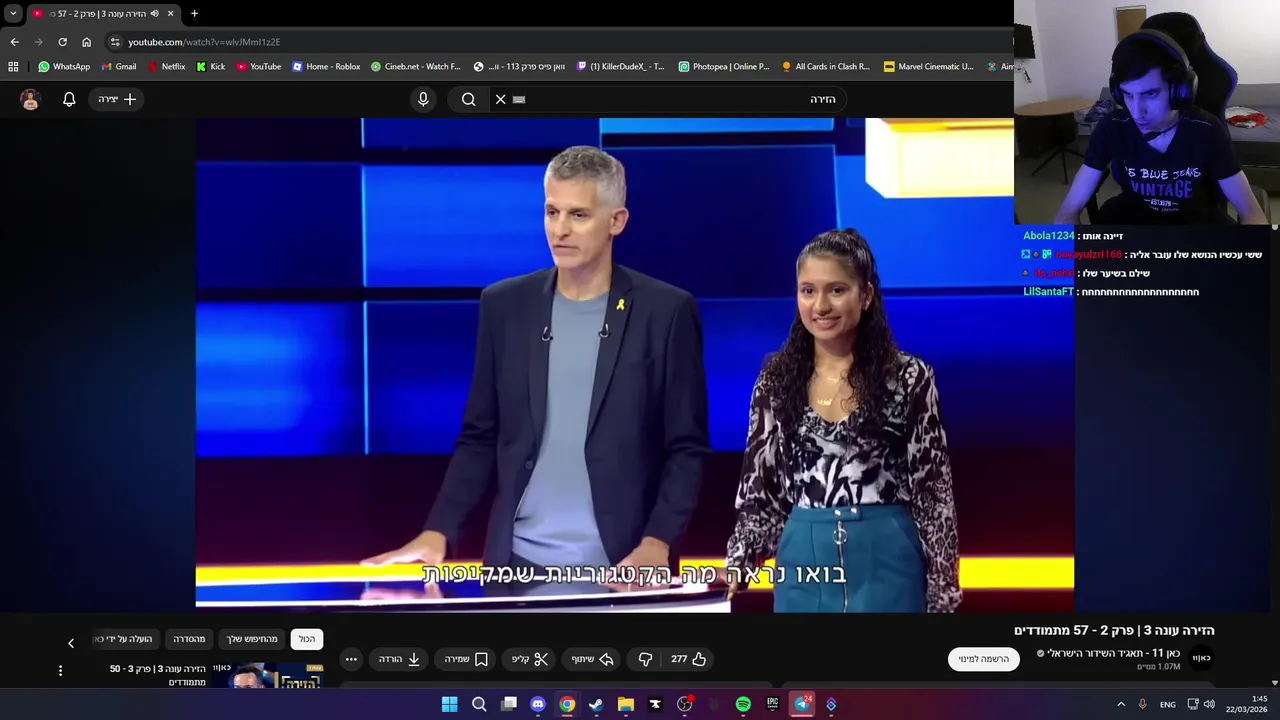This screenshot has height=720, width=1280.
Task: Go to the browser home page
Action: point(86,42)
